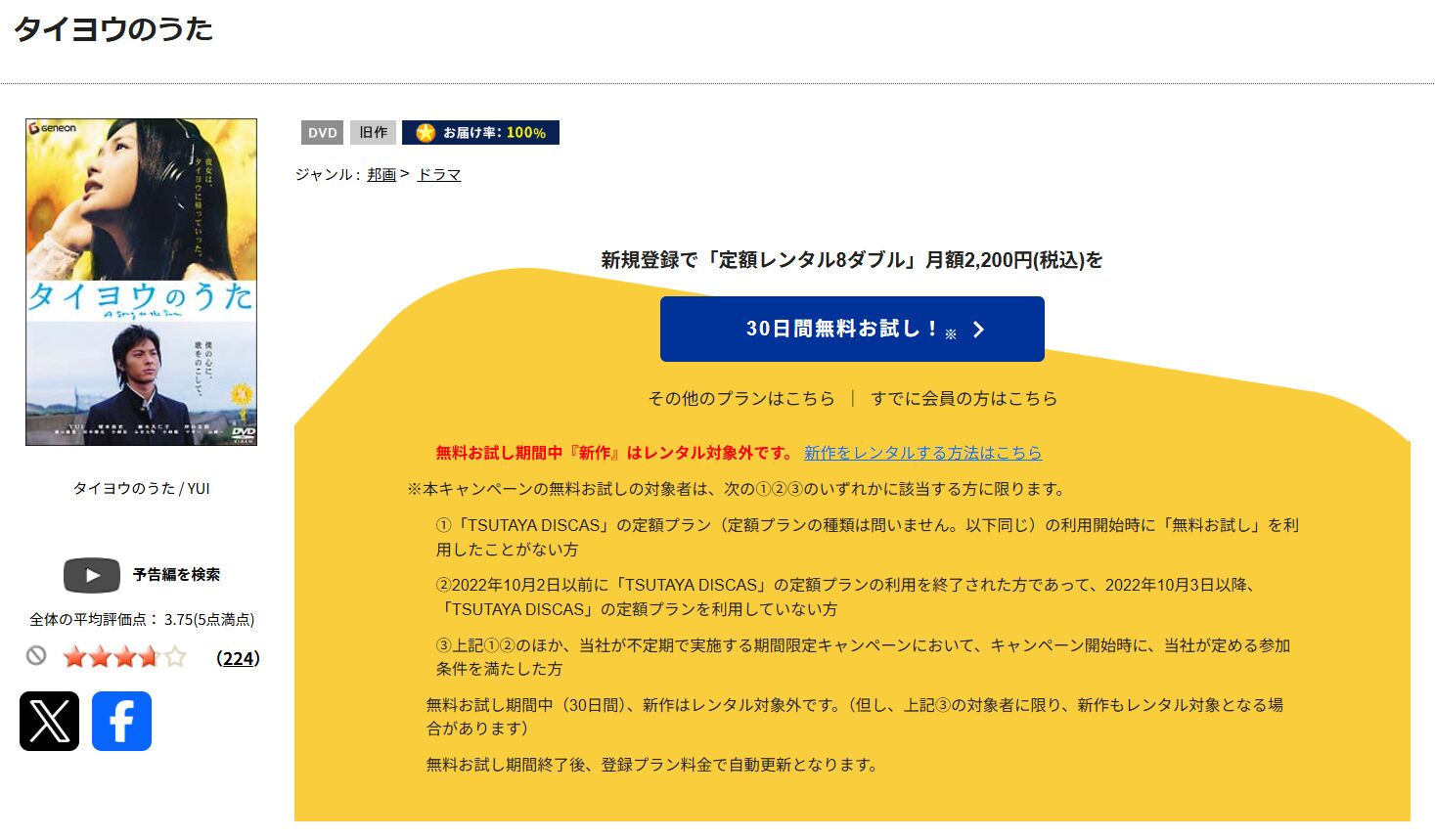Click the 定額レンタル8ダブル 月額2,200円 headline

click(852, 259)
